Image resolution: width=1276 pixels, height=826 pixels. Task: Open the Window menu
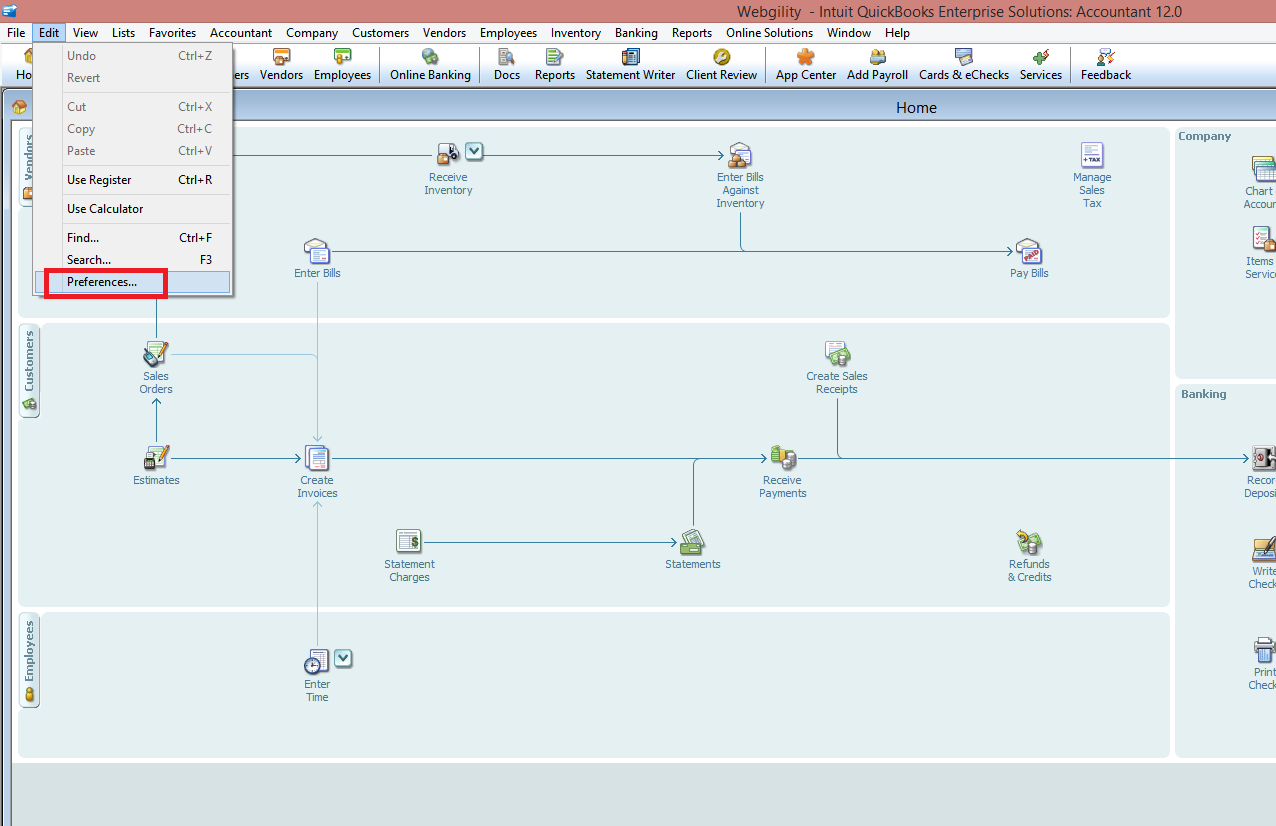click(x=849, y=33)
